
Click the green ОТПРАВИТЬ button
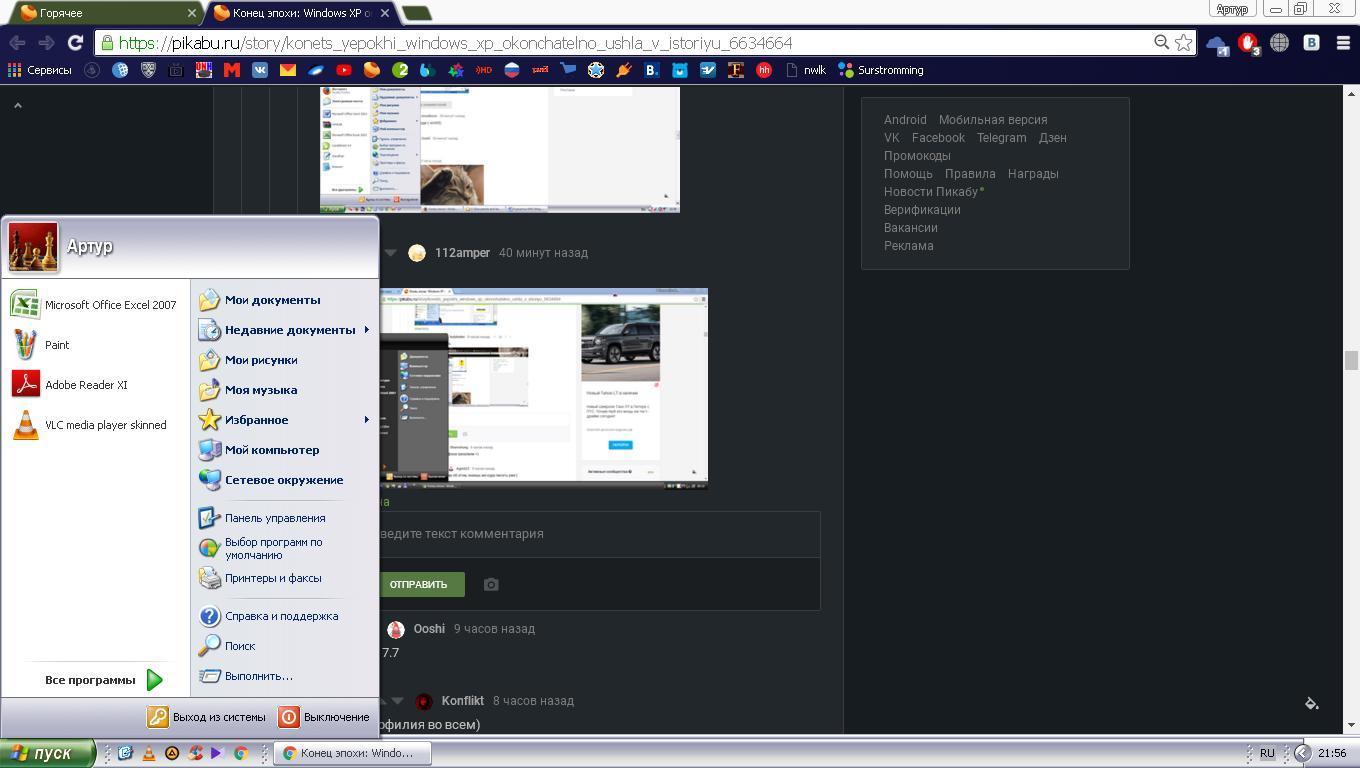coord(418,585)
